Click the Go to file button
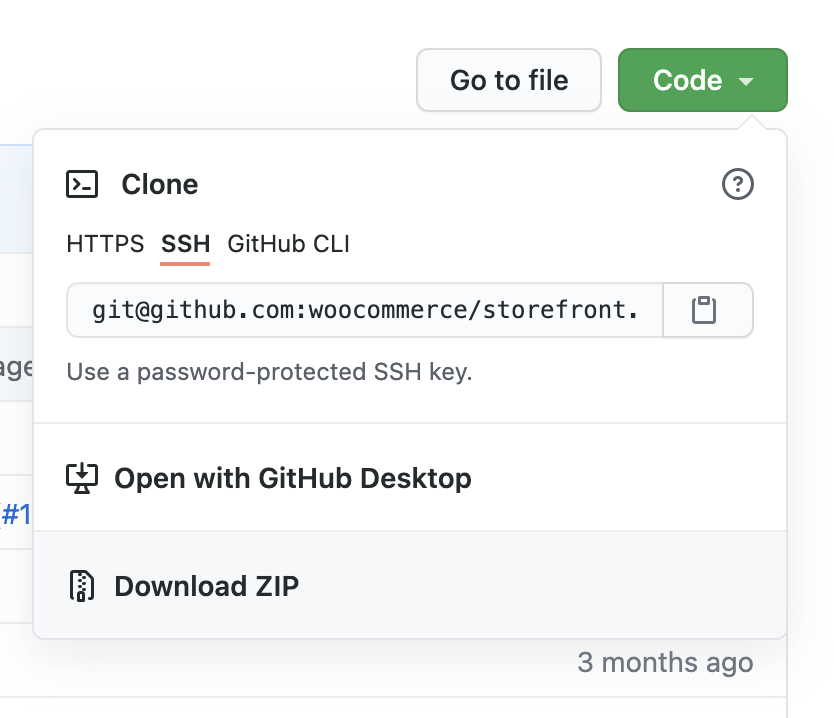Viewport: 834px width, 718px height. pos(508,80)
